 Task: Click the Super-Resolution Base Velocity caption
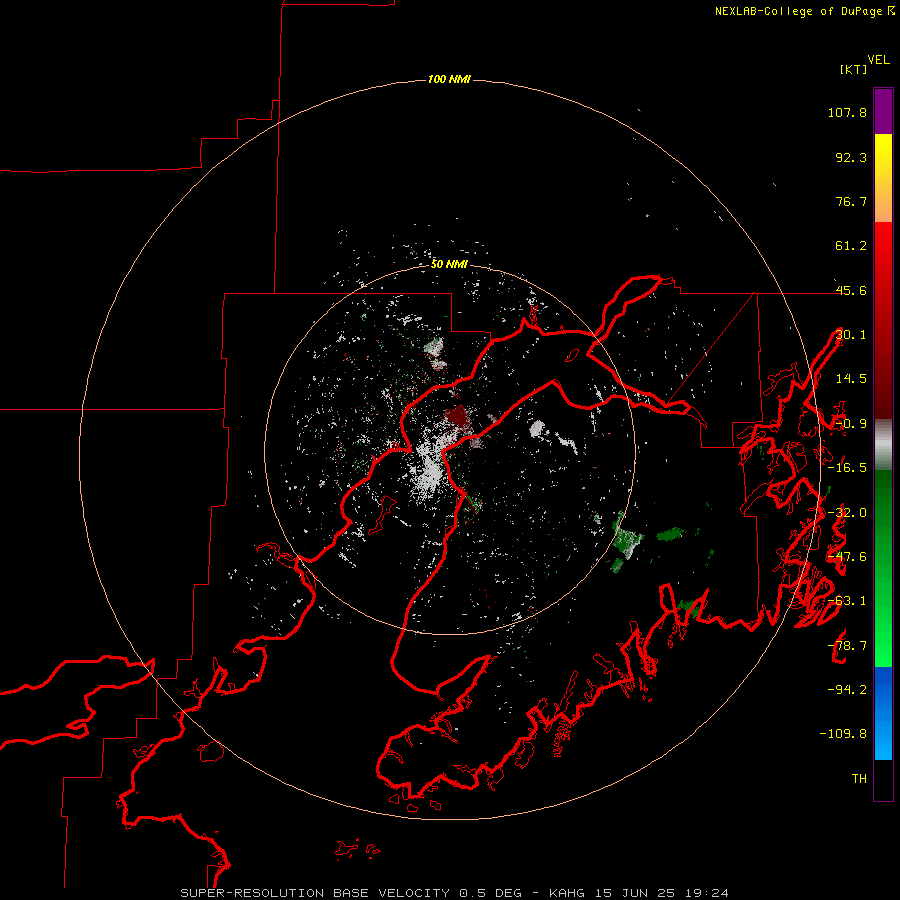pos(454,893)
